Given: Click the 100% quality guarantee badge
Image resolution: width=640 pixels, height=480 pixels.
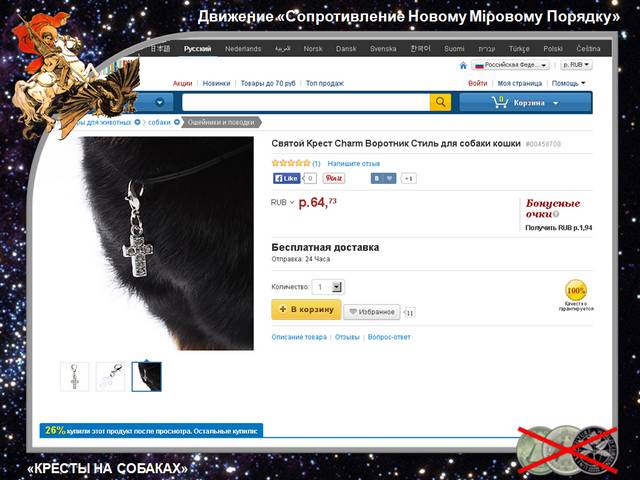Looking at the screenshot, I should pos(576,290).
